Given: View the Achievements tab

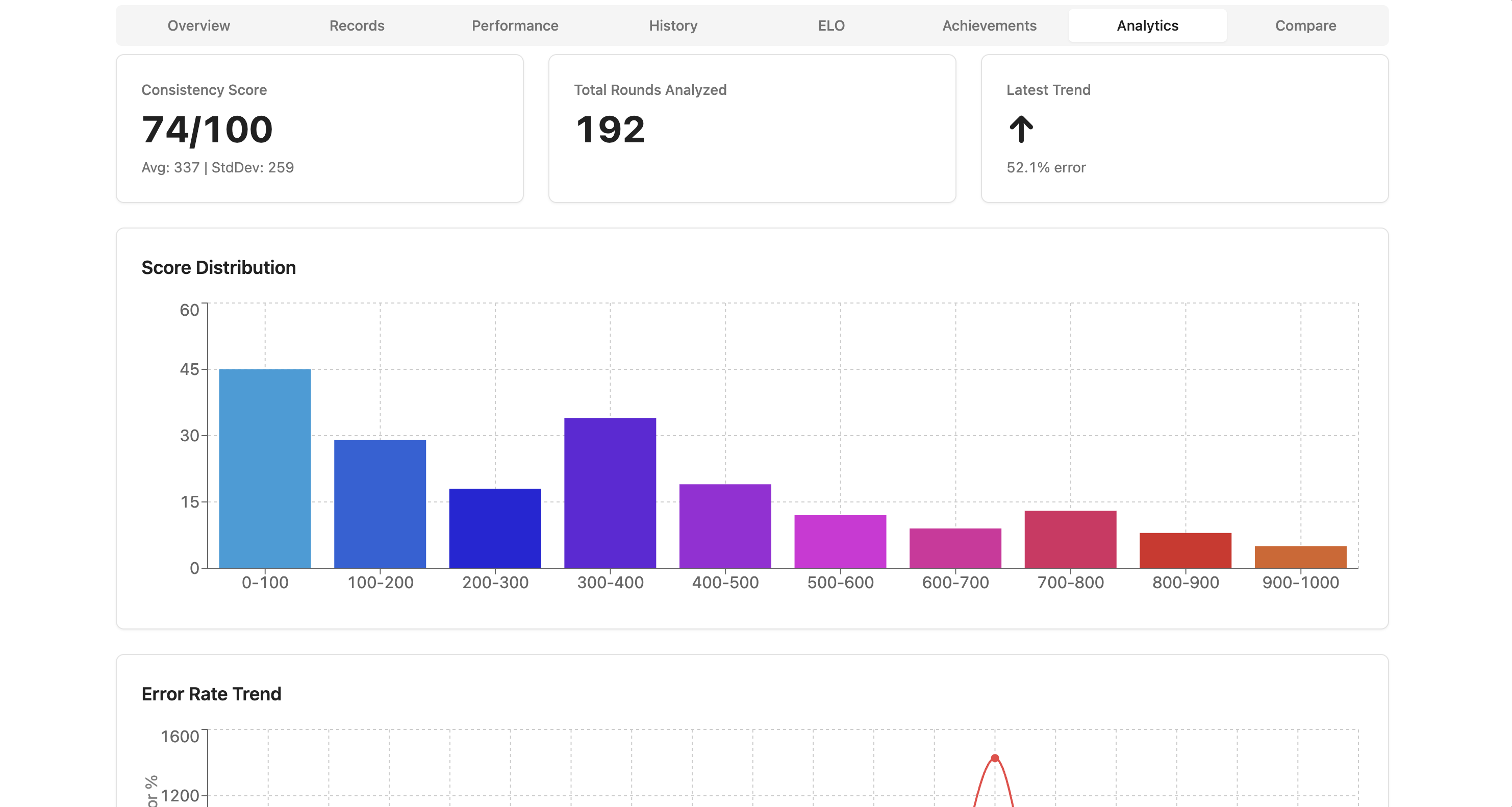Looking at the screenshot, I should click(x=989, y=26).
